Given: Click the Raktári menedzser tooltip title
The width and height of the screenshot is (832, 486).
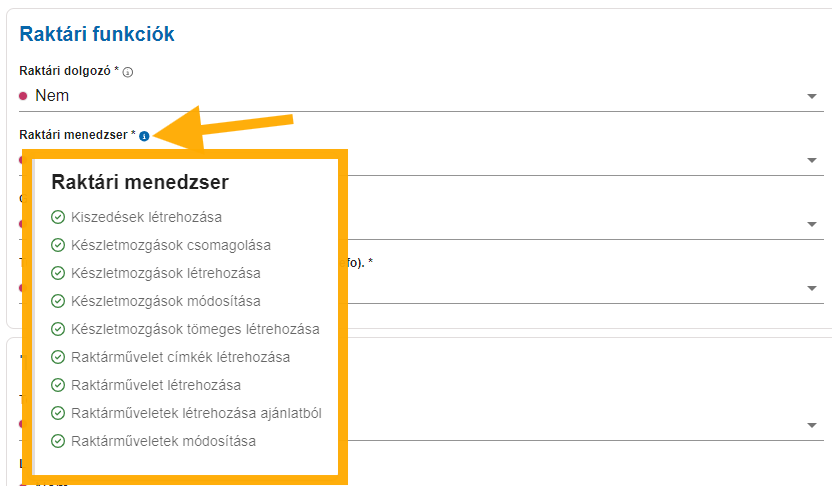Looking at the screenshot, I should 140,182.
